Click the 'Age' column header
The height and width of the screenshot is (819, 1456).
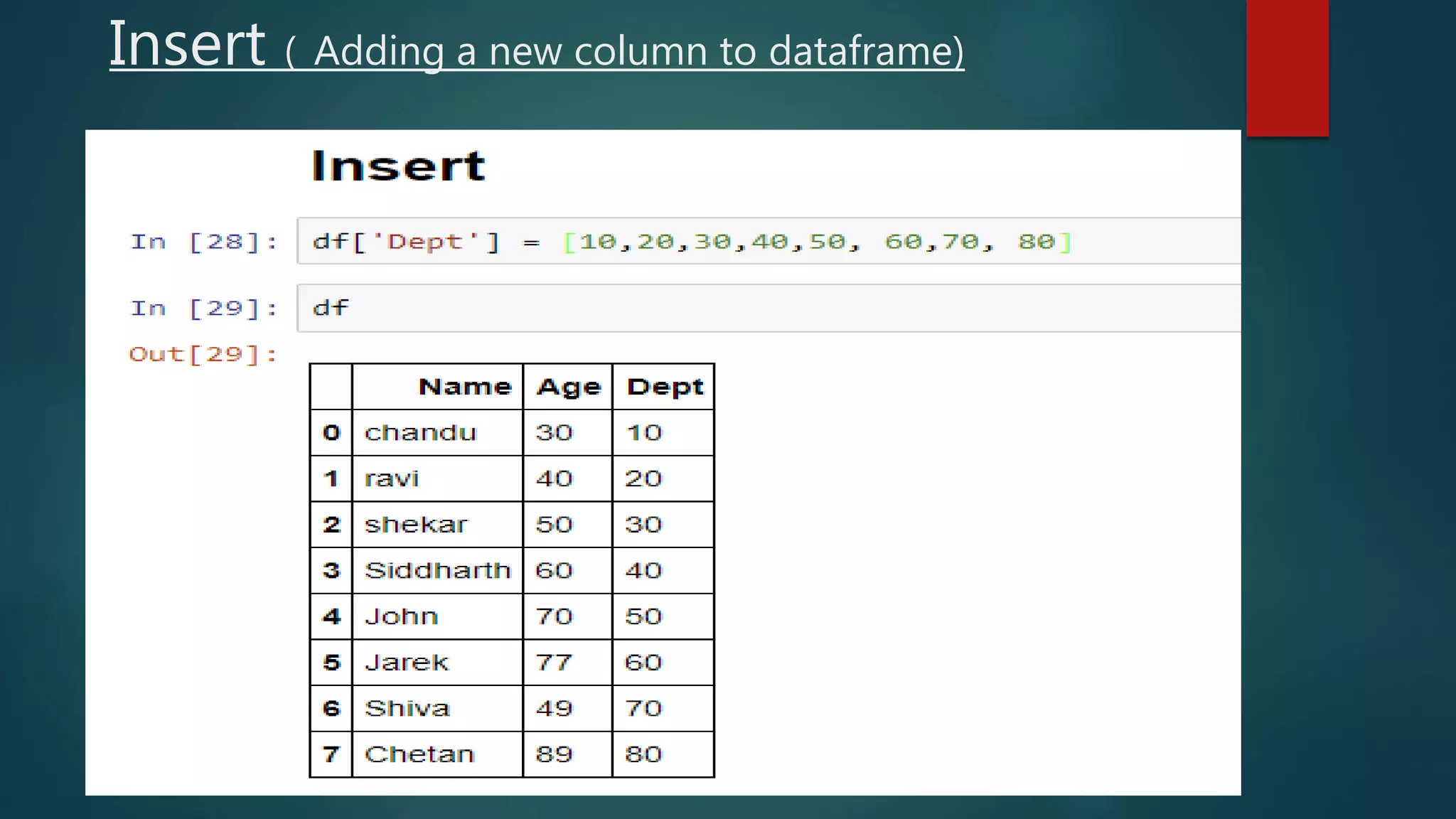coord(569,387)
